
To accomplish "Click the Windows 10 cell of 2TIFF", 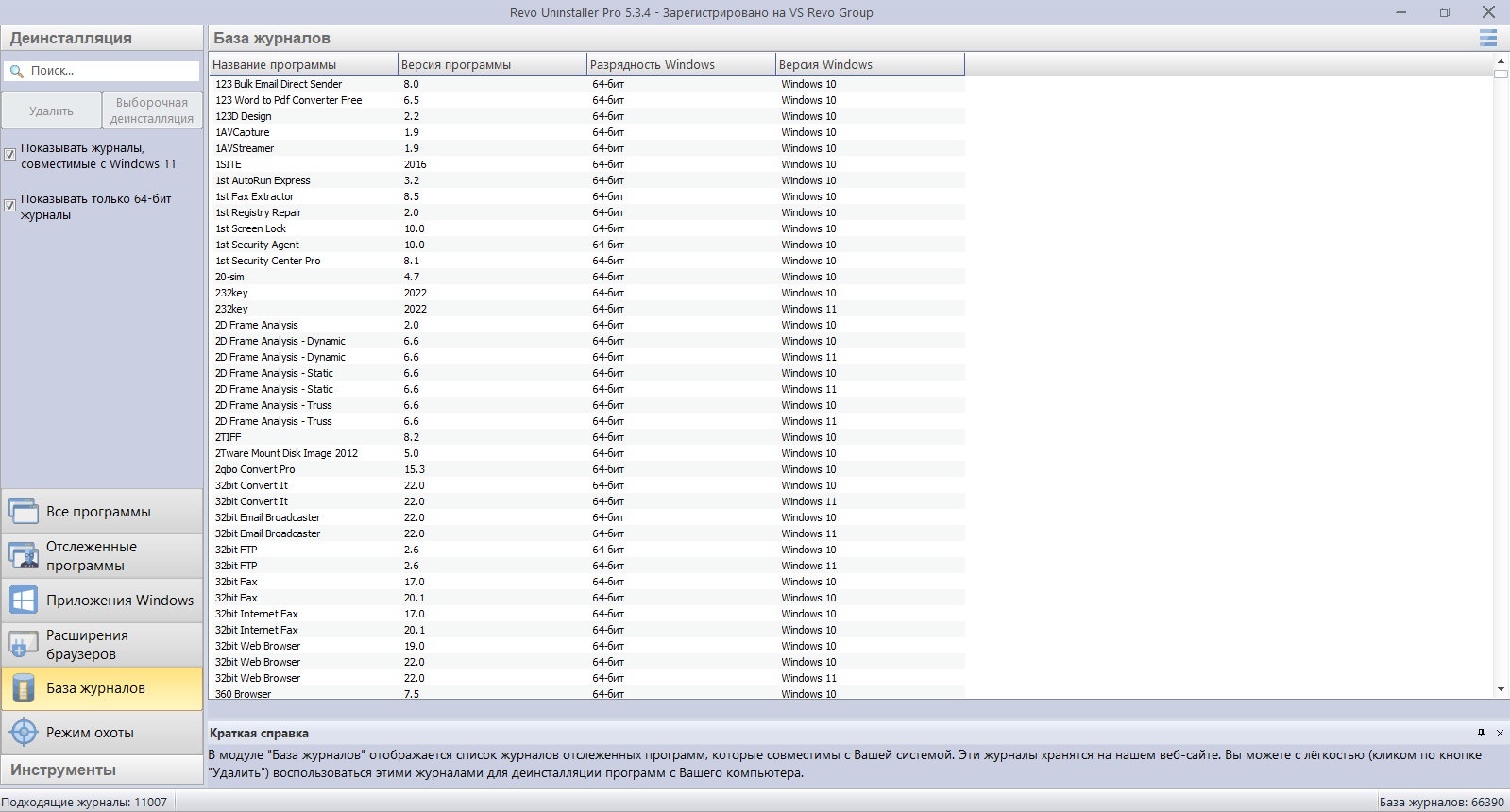I will pyautogui.click(x=808, y=437).
